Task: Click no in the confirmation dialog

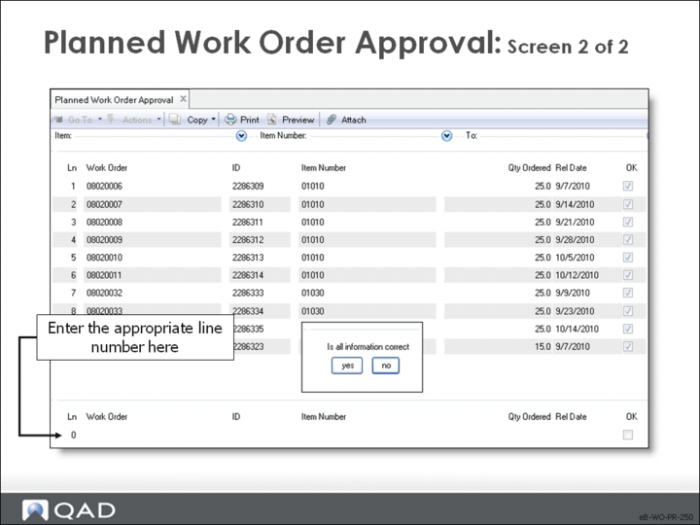Action: coord(386,366)
